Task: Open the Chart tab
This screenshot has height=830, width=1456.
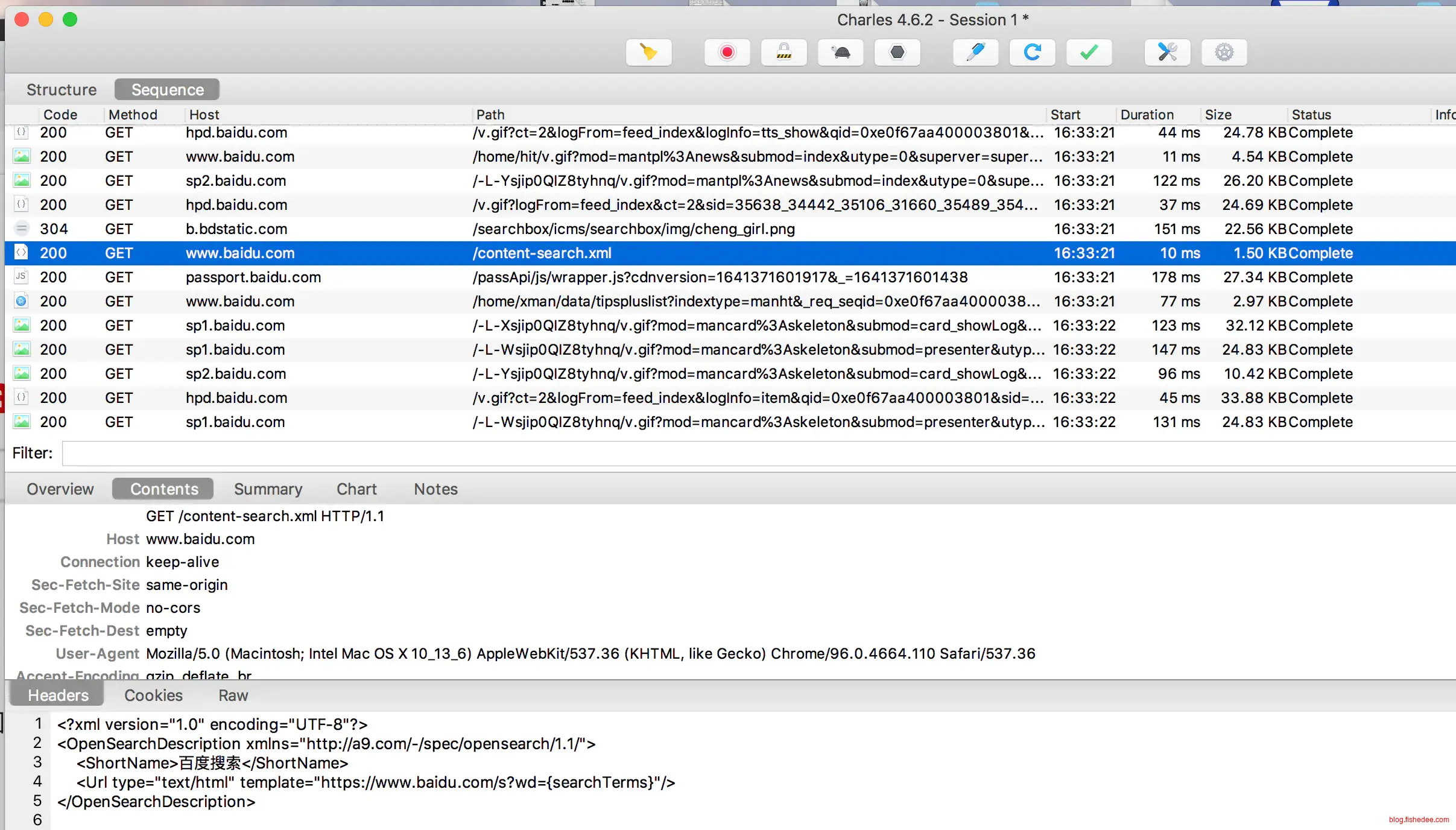Action: [356, 489]
